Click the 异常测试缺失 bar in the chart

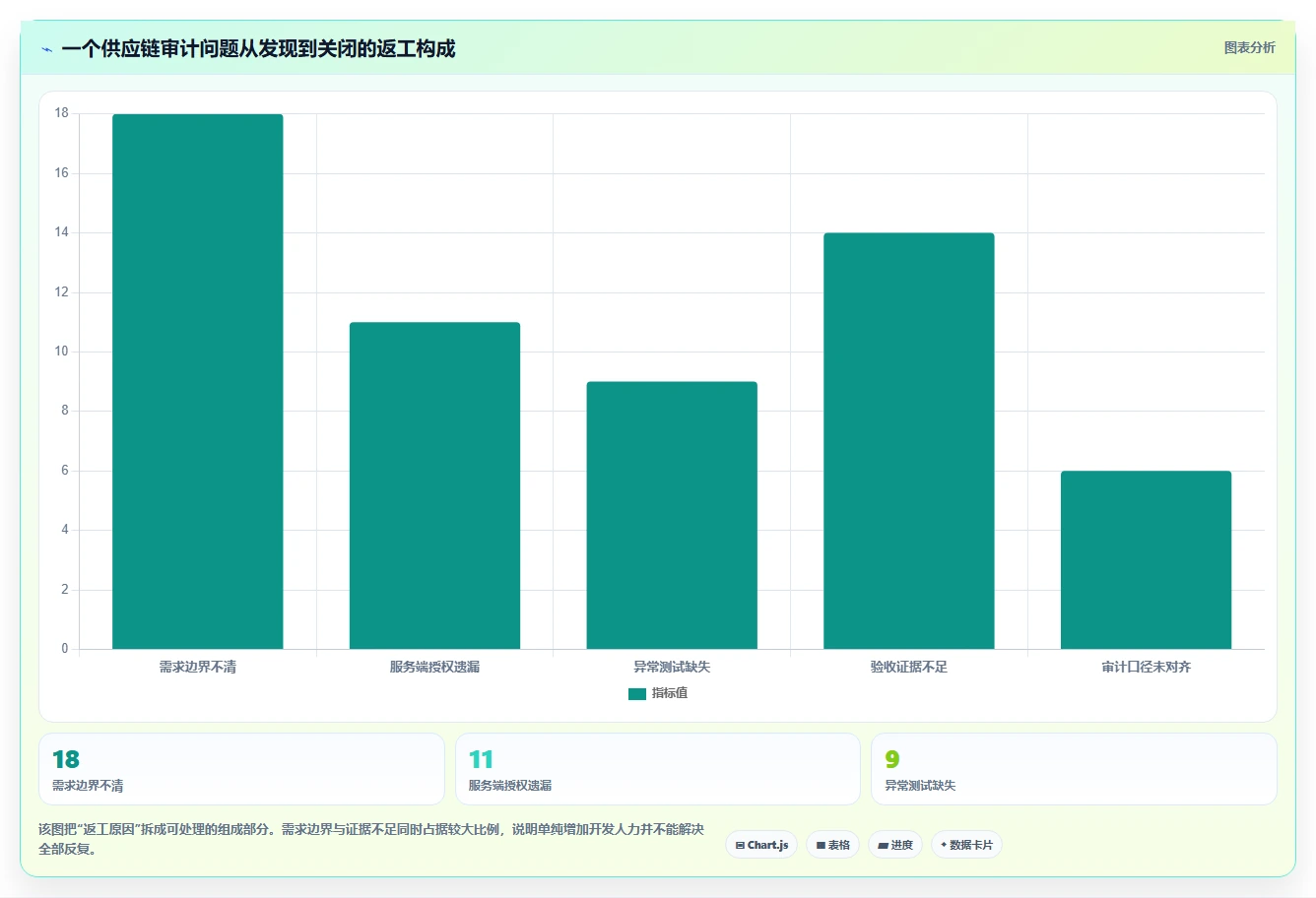coord(672,515)
